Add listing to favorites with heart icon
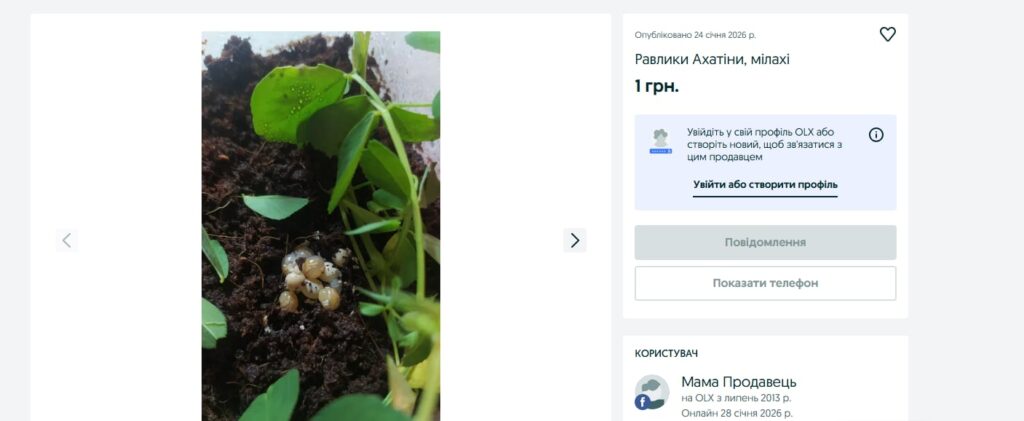The width and height of the screenshot is (1024, 421). point(888,35)
